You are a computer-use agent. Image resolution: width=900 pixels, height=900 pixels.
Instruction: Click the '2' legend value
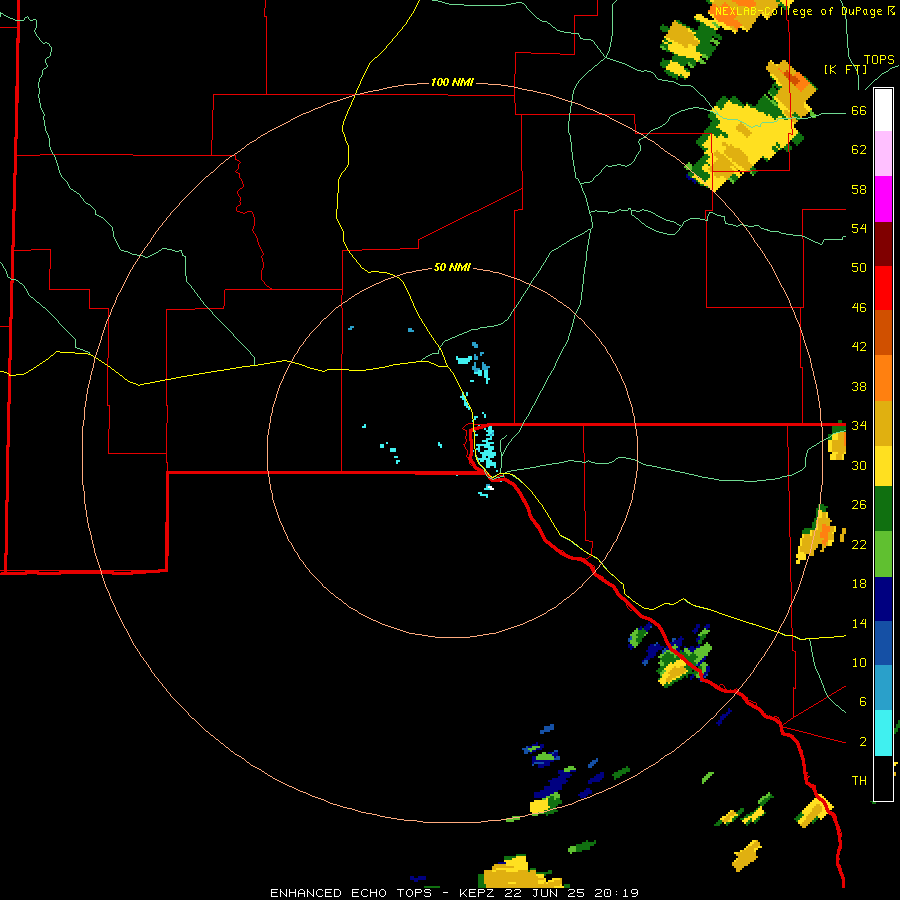pyautogui.click(x=862, y=741)
